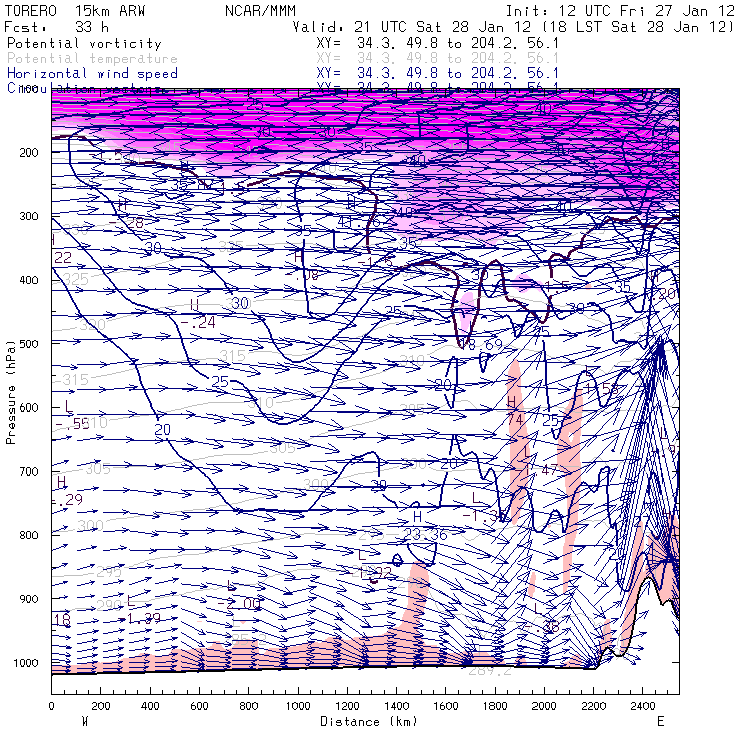Click the XY coordinates beside Horizontal wind speed
Image resolution: width=740 pixels, height=740 pixels.
click(437, 73)
